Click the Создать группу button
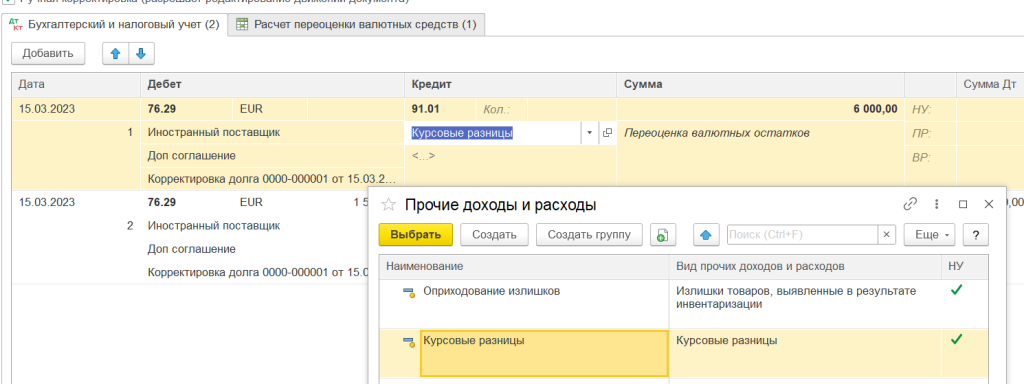This screenshot has height=384, width=1024. point(589,235)
